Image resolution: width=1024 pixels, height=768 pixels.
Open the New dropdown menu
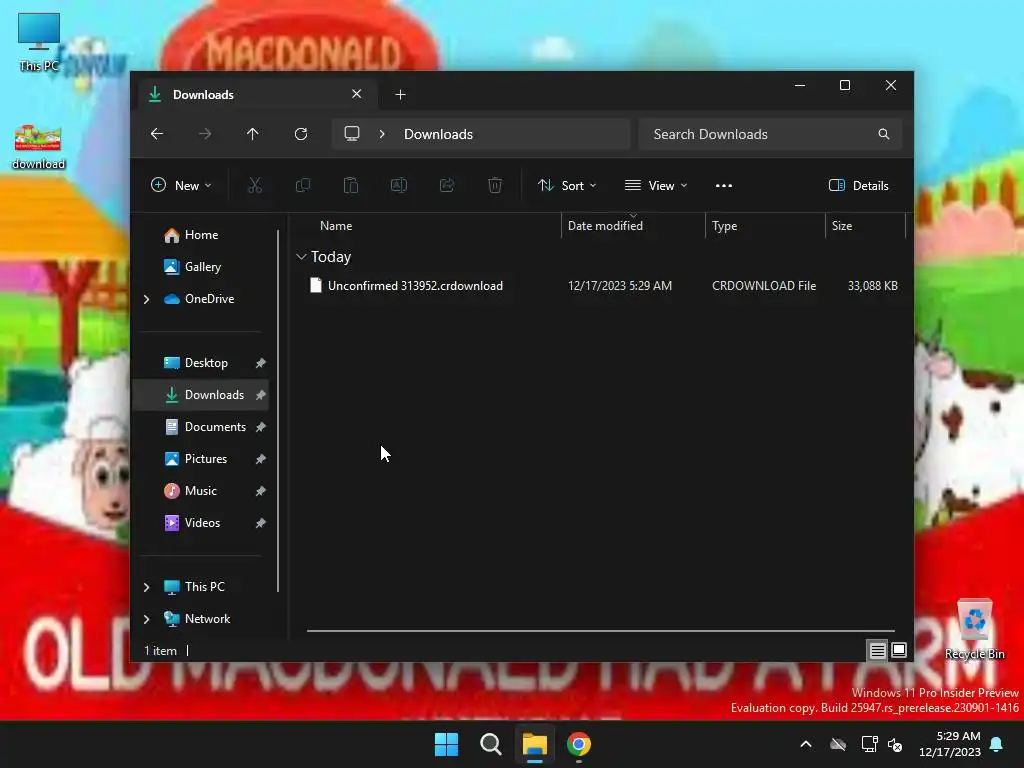(x=181, y=185)
